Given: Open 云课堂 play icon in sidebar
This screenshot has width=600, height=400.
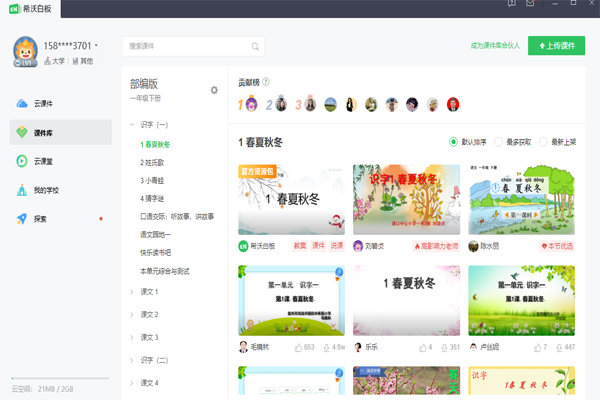Looking at the screenshot, I should pos(22,161).
